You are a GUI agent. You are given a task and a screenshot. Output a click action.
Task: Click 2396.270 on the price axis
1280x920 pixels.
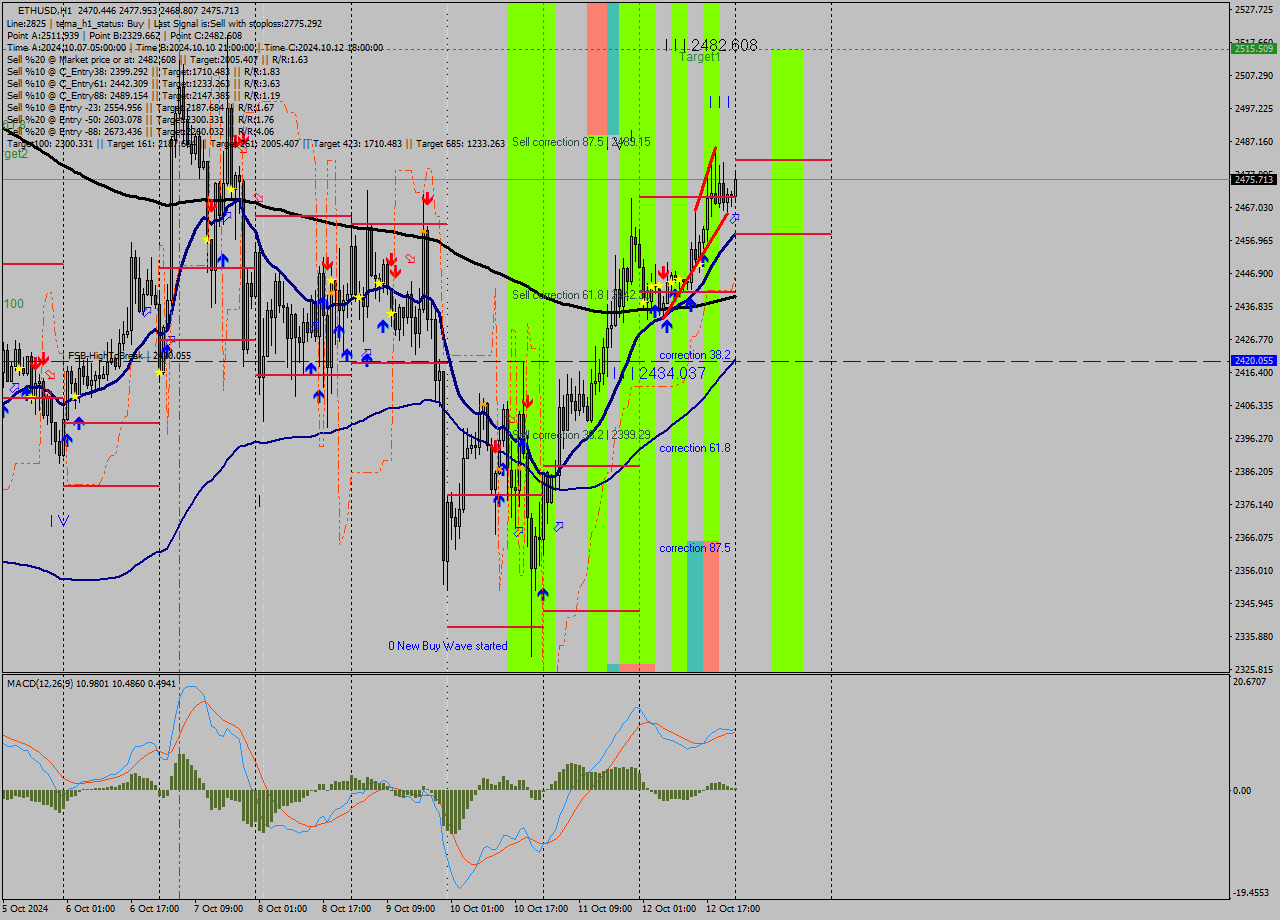pyautogui.click(x=1254, y=438)
